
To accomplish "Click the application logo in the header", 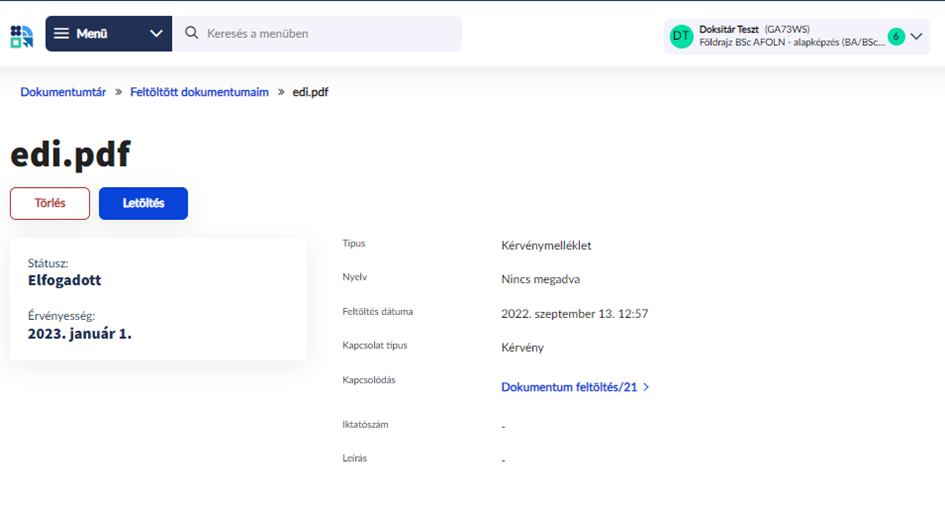I will [x=21, y=35].
